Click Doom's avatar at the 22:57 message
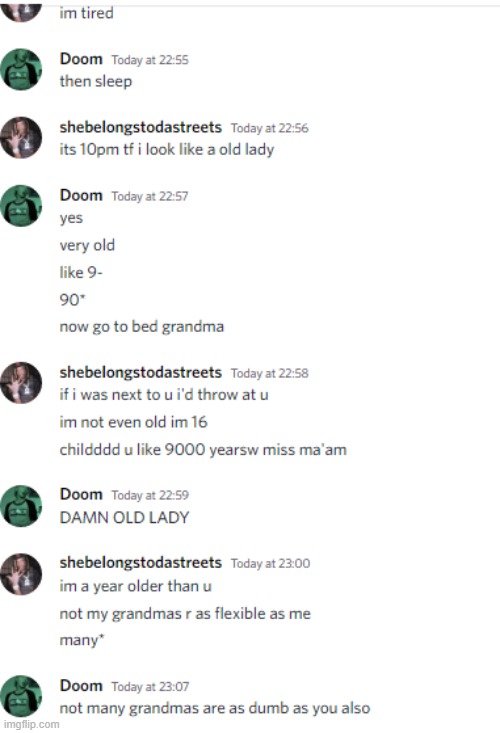This screenshot has height=733, width=500. coord(21,206)
